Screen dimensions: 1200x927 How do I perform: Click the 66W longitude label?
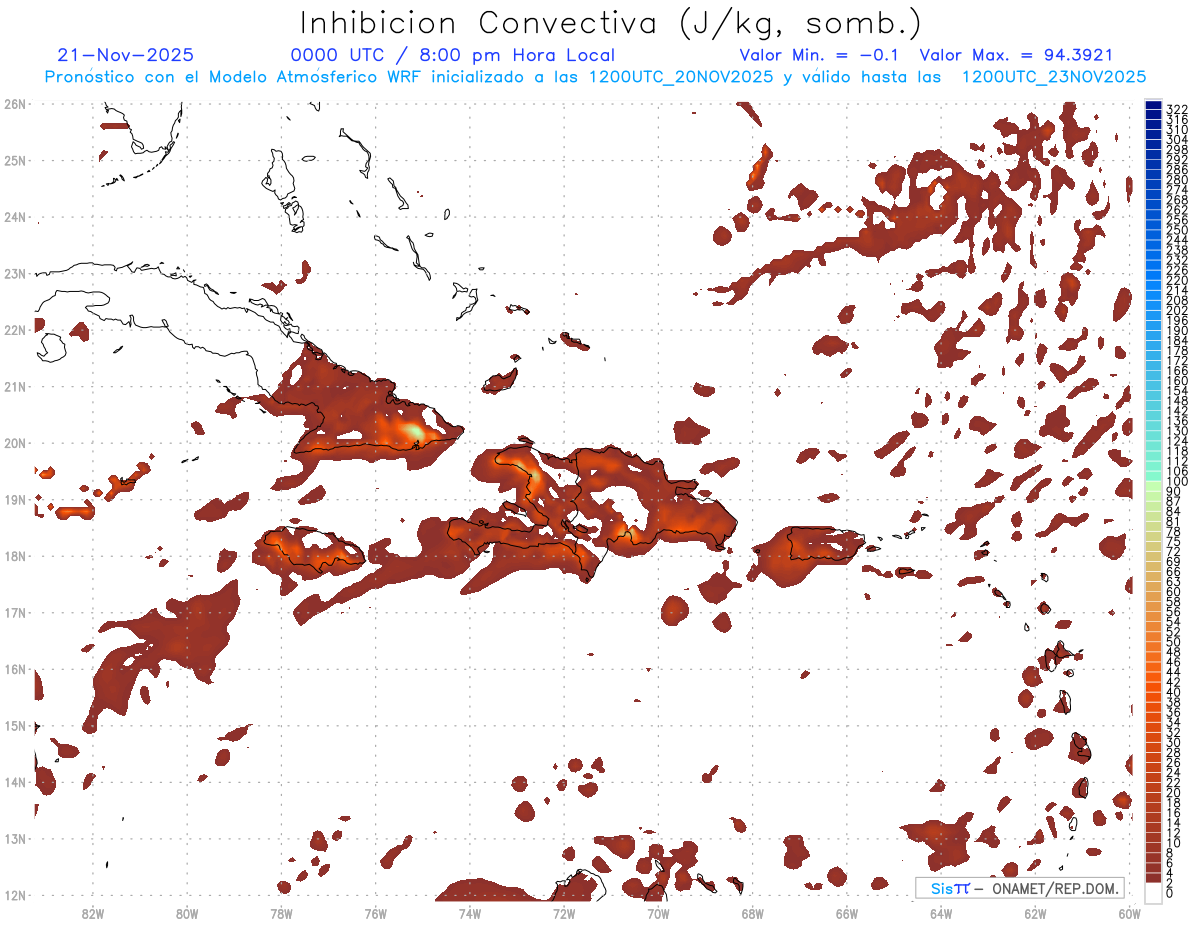(847, 912)
